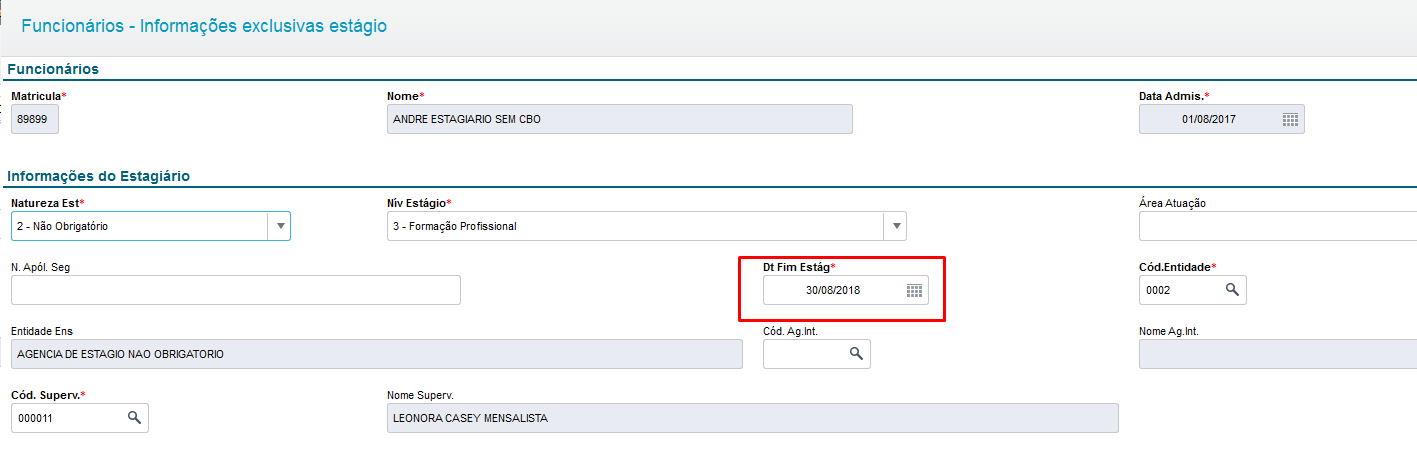The image size is (1417, 449).
Task: Expand the Nív Estágio dropdown arrow
Action: 895,226
